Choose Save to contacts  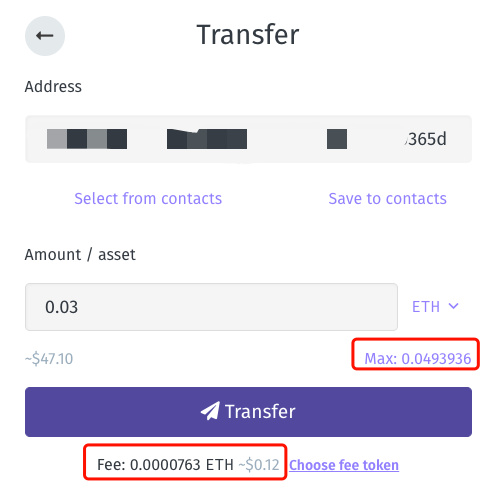coord(387,198)
